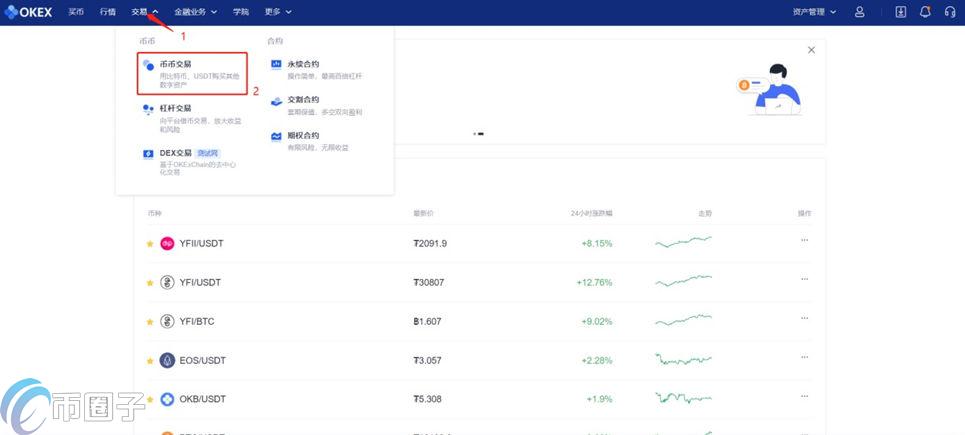Toggle the favorite star for YFI/BTC
Viewport: 965px width, 435px height.
coord(150,322)
